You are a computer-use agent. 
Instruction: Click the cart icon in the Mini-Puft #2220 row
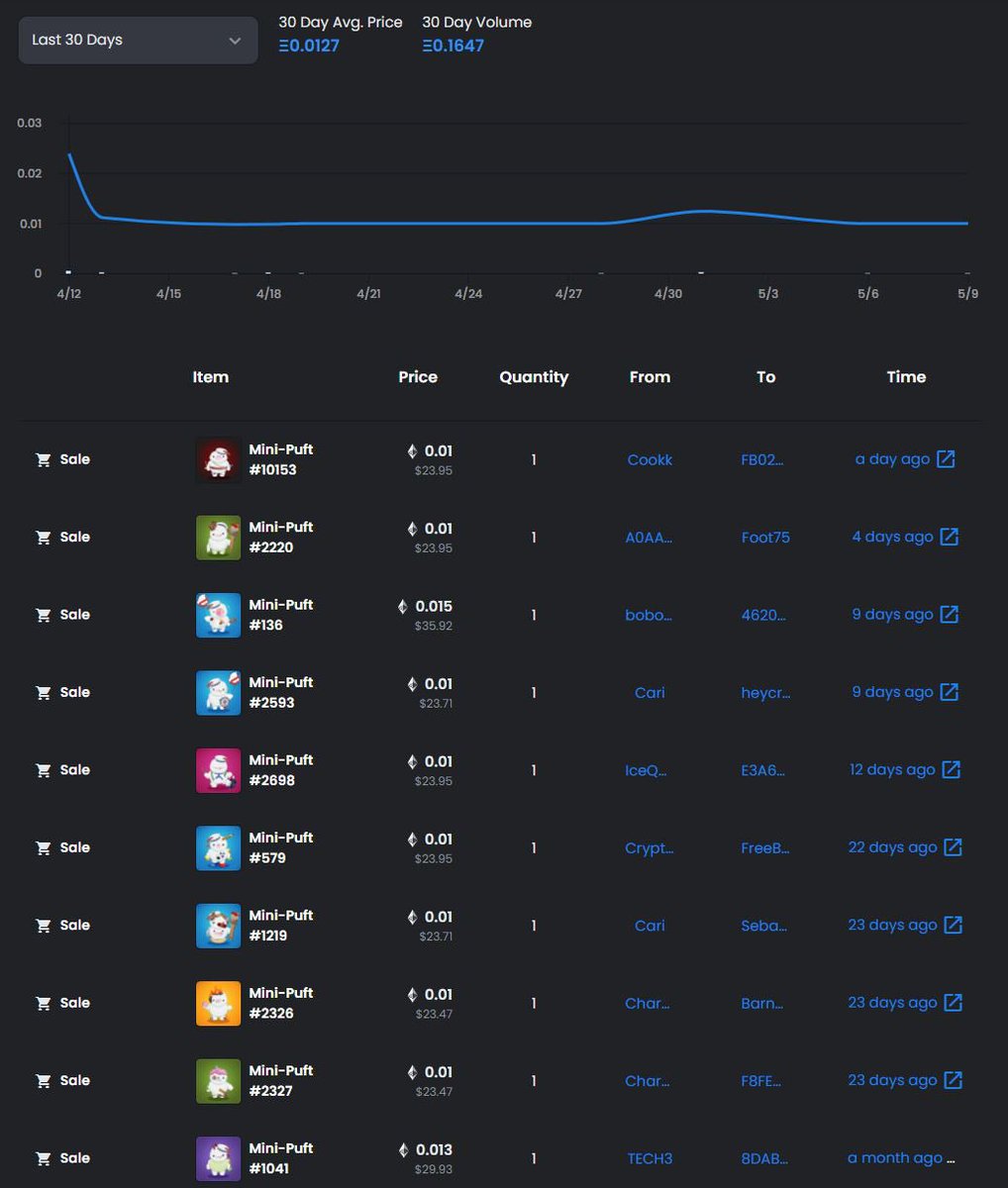[x=43, y=538]
